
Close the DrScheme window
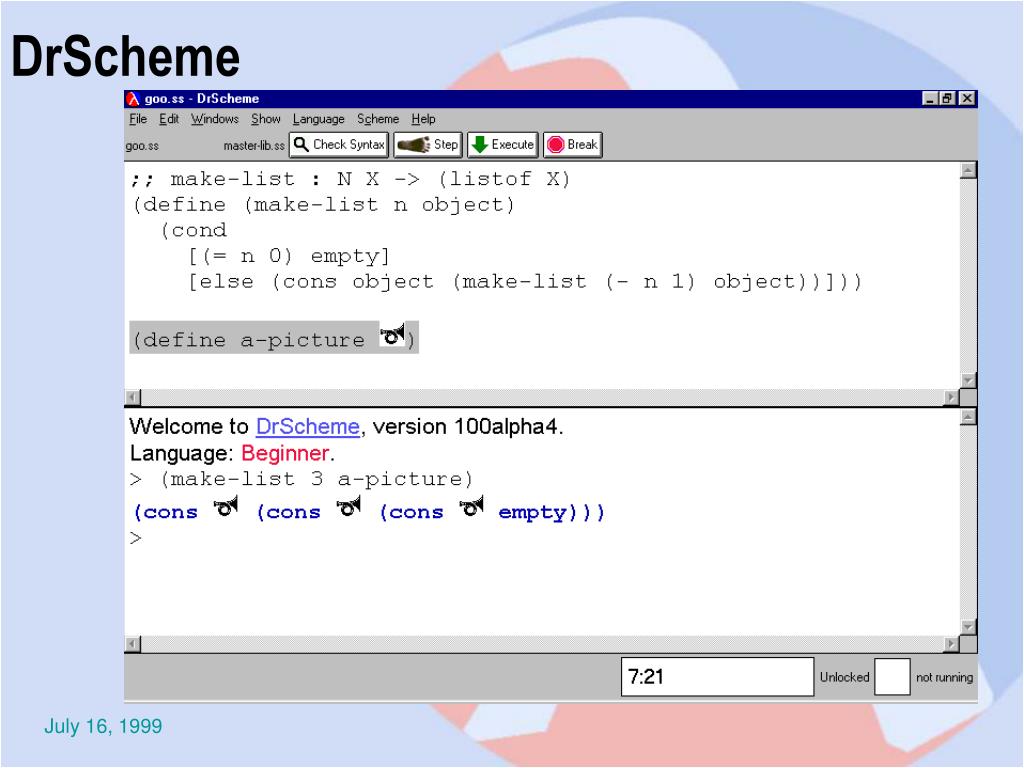point(967,99)
